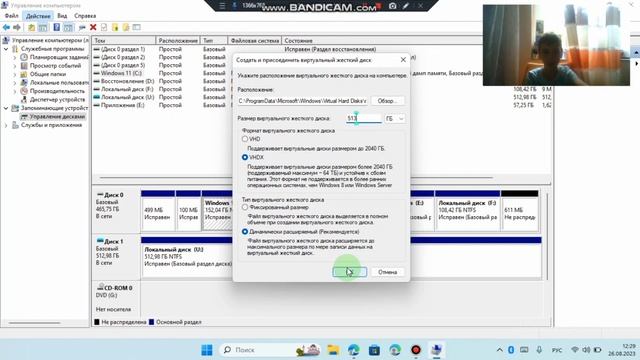The height and width of the screenshot is (360, 640).
Task: Expand Службы и приложения node arrow
Action: click(6, 125)
